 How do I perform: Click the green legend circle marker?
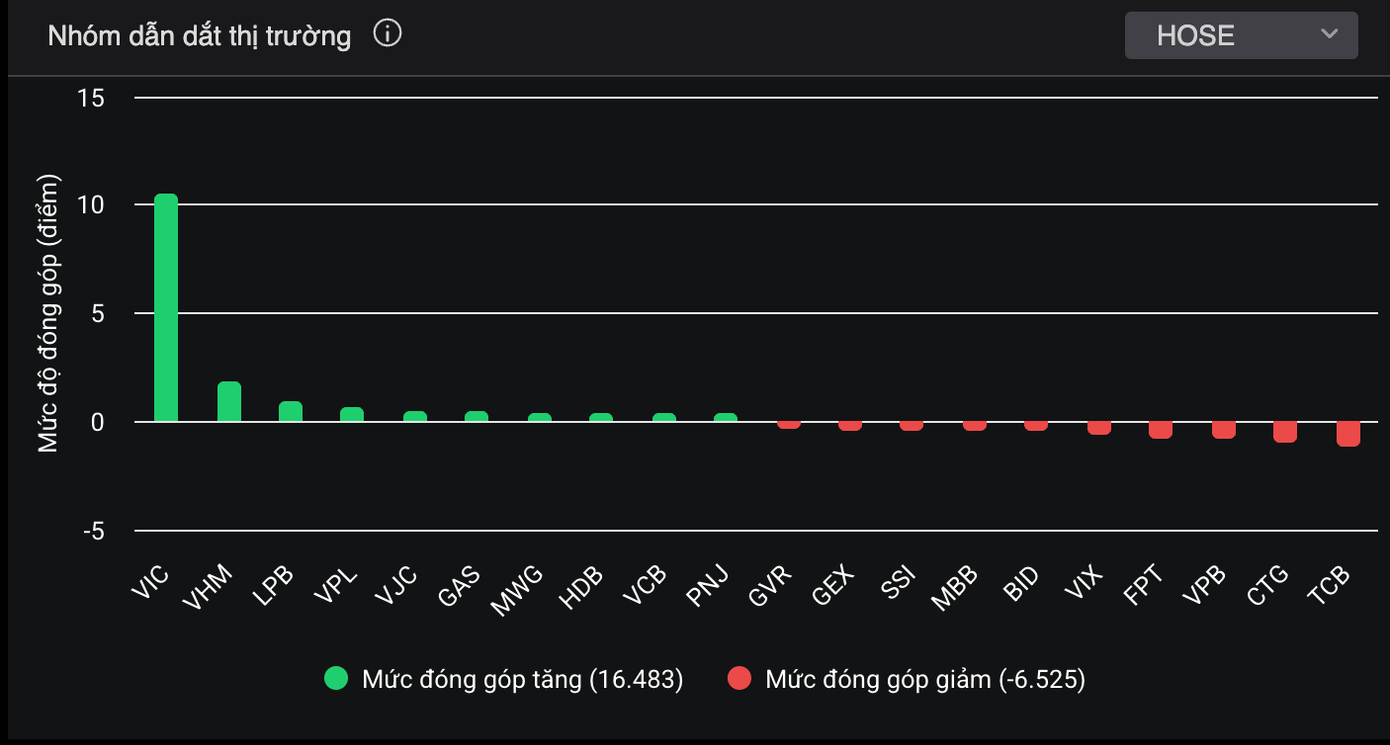tap(336, 680)
